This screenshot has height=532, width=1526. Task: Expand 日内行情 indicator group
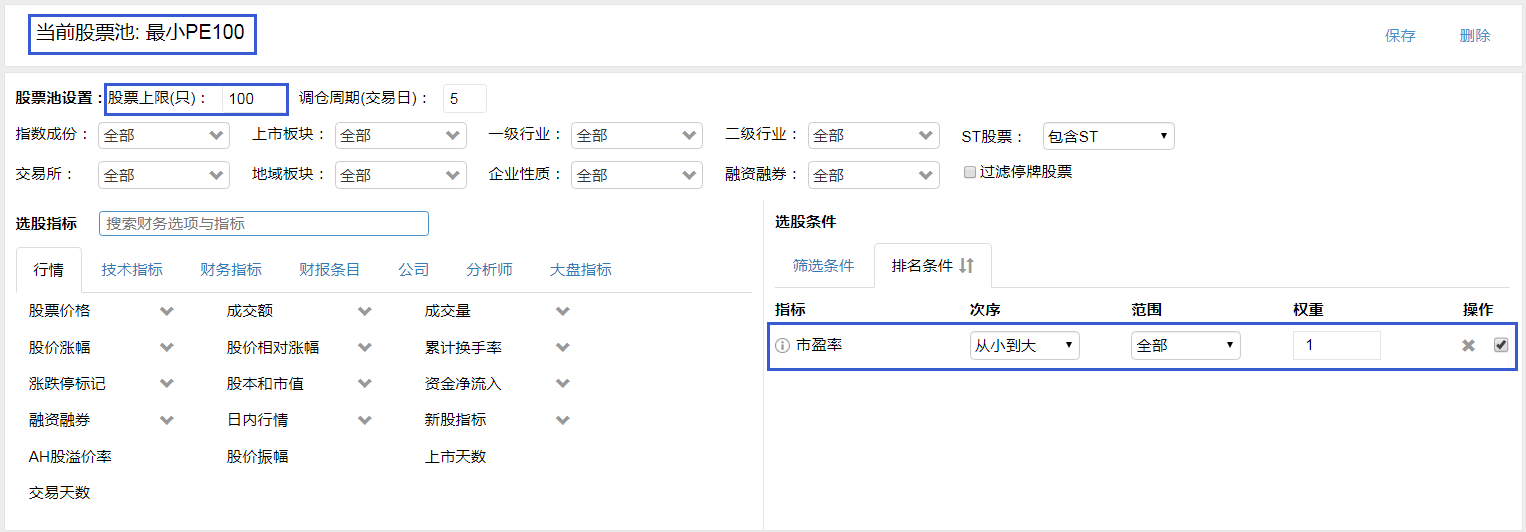[365, 420]
